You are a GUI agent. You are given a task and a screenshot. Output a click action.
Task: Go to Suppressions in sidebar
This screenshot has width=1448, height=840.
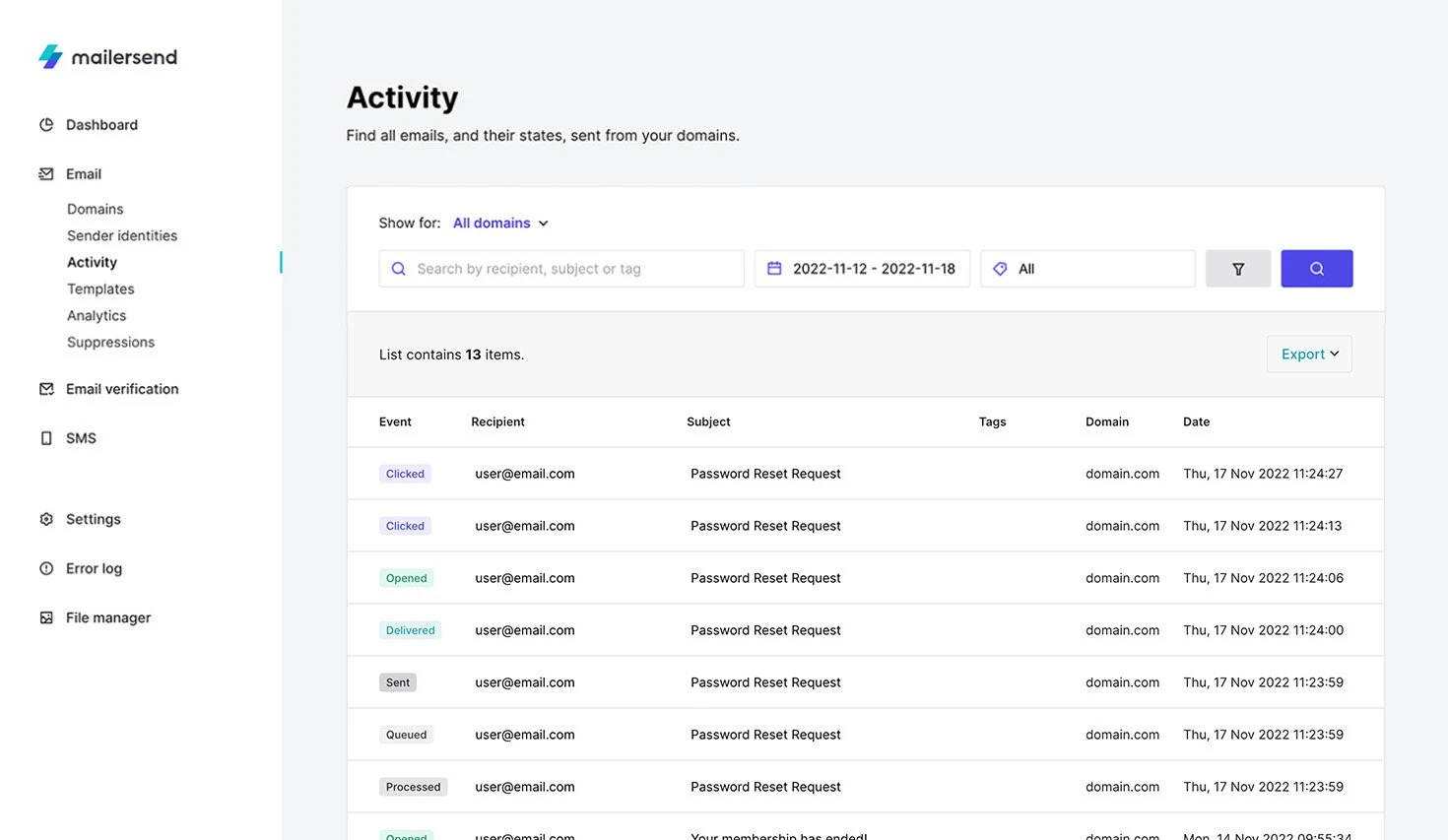[110, 342]
